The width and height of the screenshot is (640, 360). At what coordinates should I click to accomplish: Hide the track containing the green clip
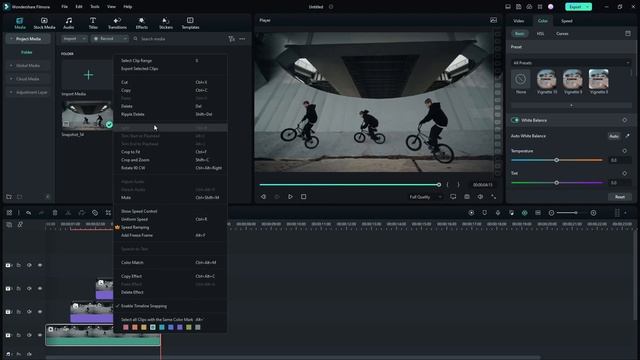[x=40, y=335]
